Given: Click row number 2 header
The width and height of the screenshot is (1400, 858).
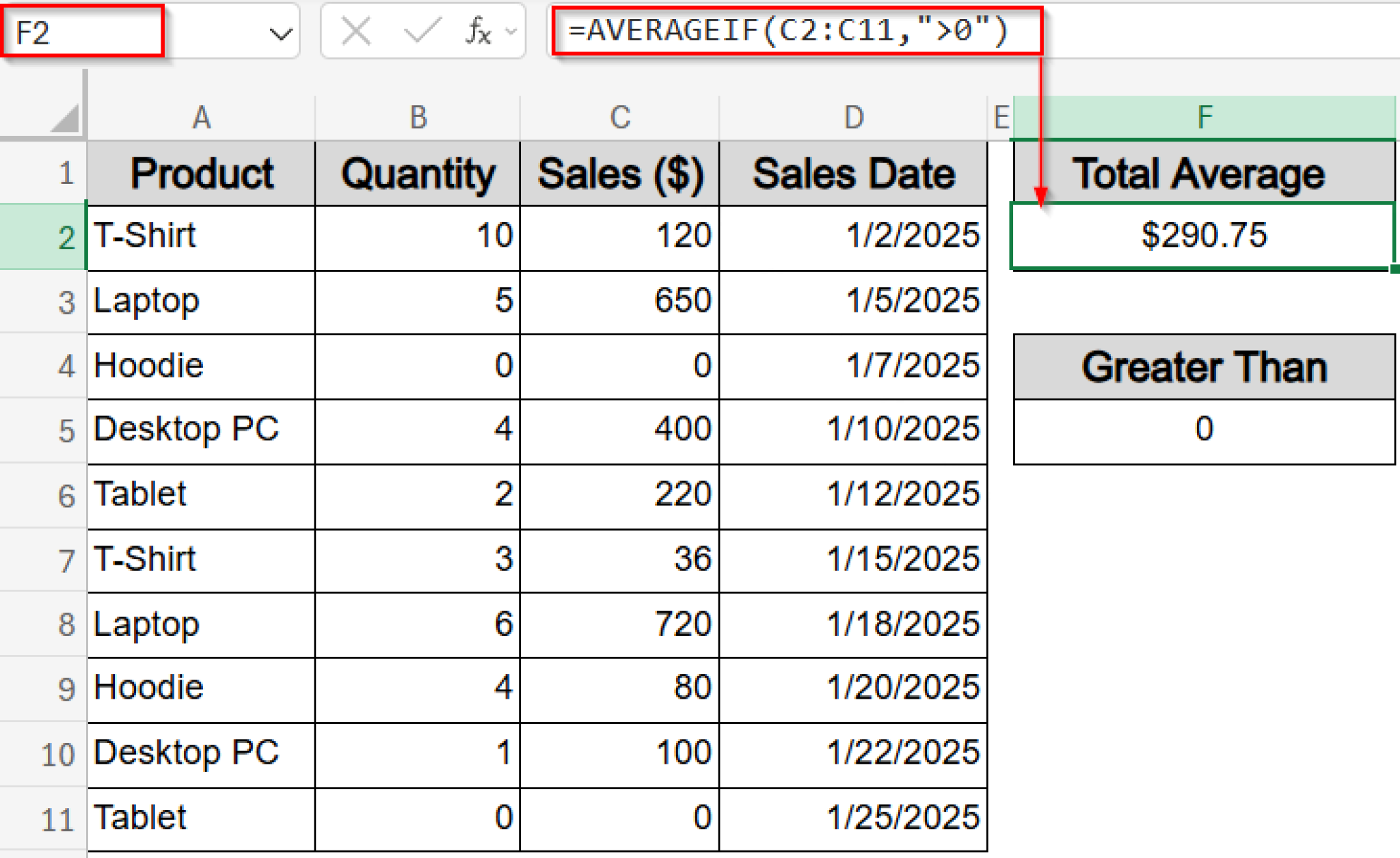Looking at the screenshot, I should [64, 236].
